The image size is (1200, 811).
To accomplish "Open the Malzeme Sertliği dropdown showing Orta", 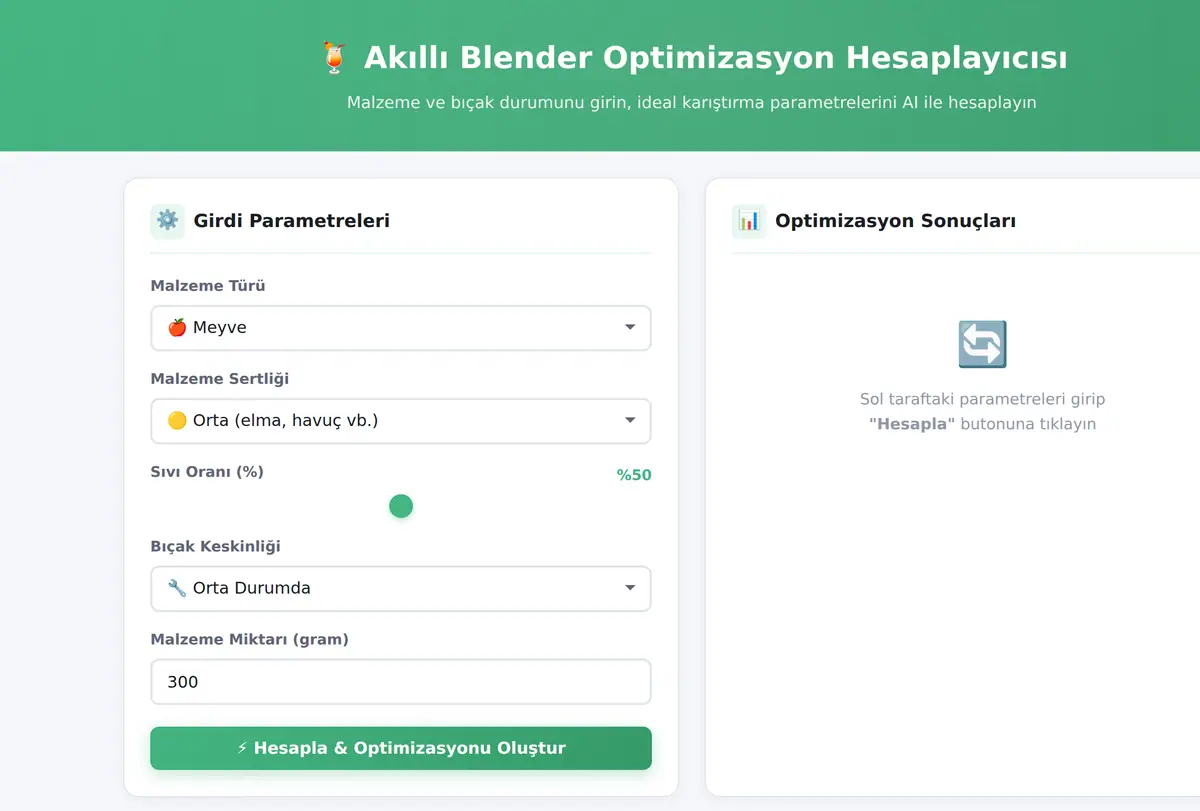I will point(401,421).
